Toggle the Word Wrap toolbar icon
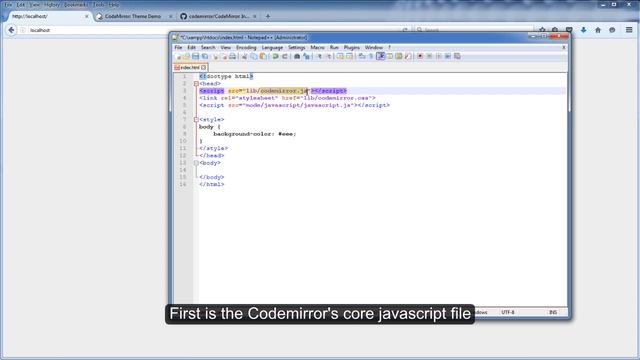The height and width of the screenshot is (360, 640). [x=362, y=56]
